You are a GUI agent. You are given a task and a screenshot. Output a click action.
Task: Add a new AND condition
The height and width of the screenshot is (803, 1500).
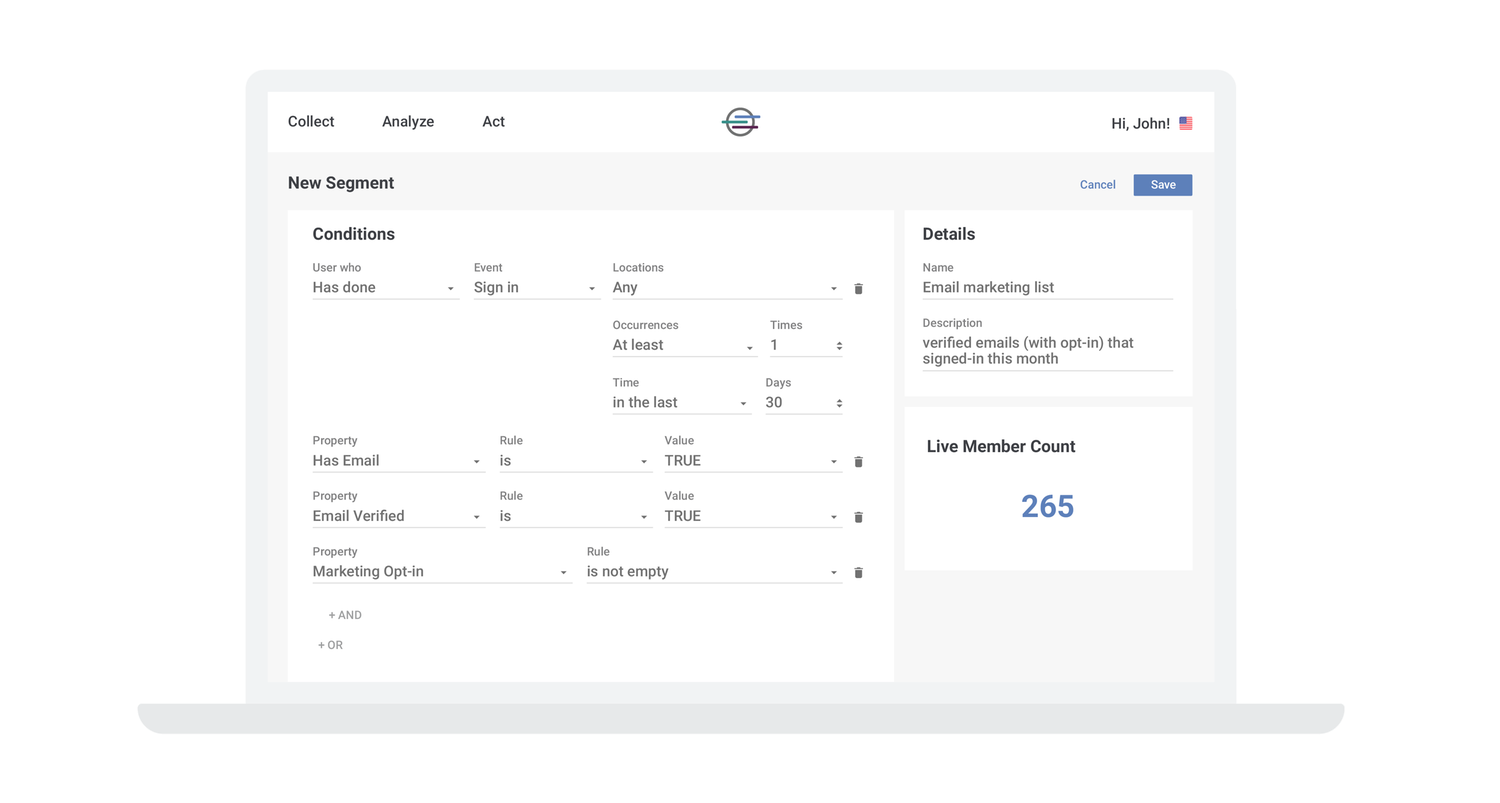[x=344, y=614]
